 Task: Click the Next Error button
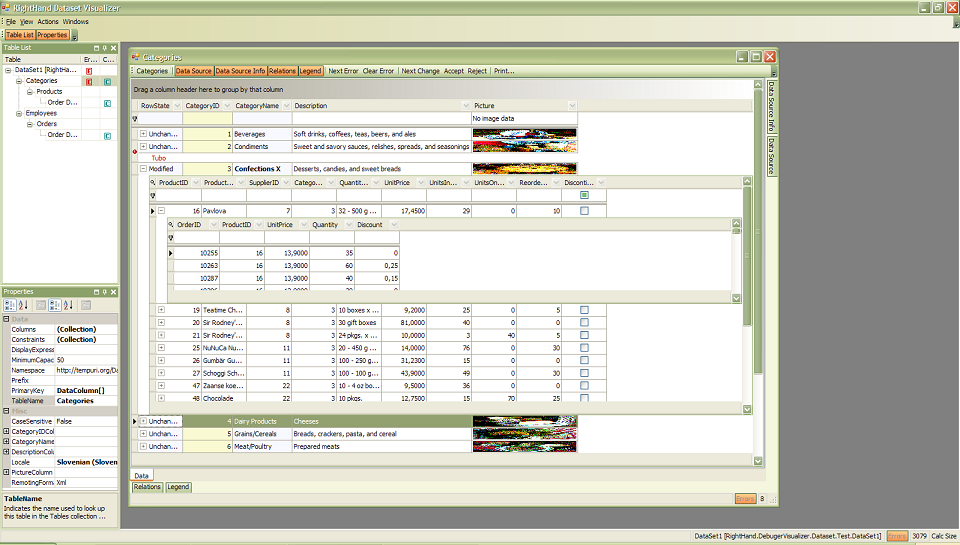(343, 71)
